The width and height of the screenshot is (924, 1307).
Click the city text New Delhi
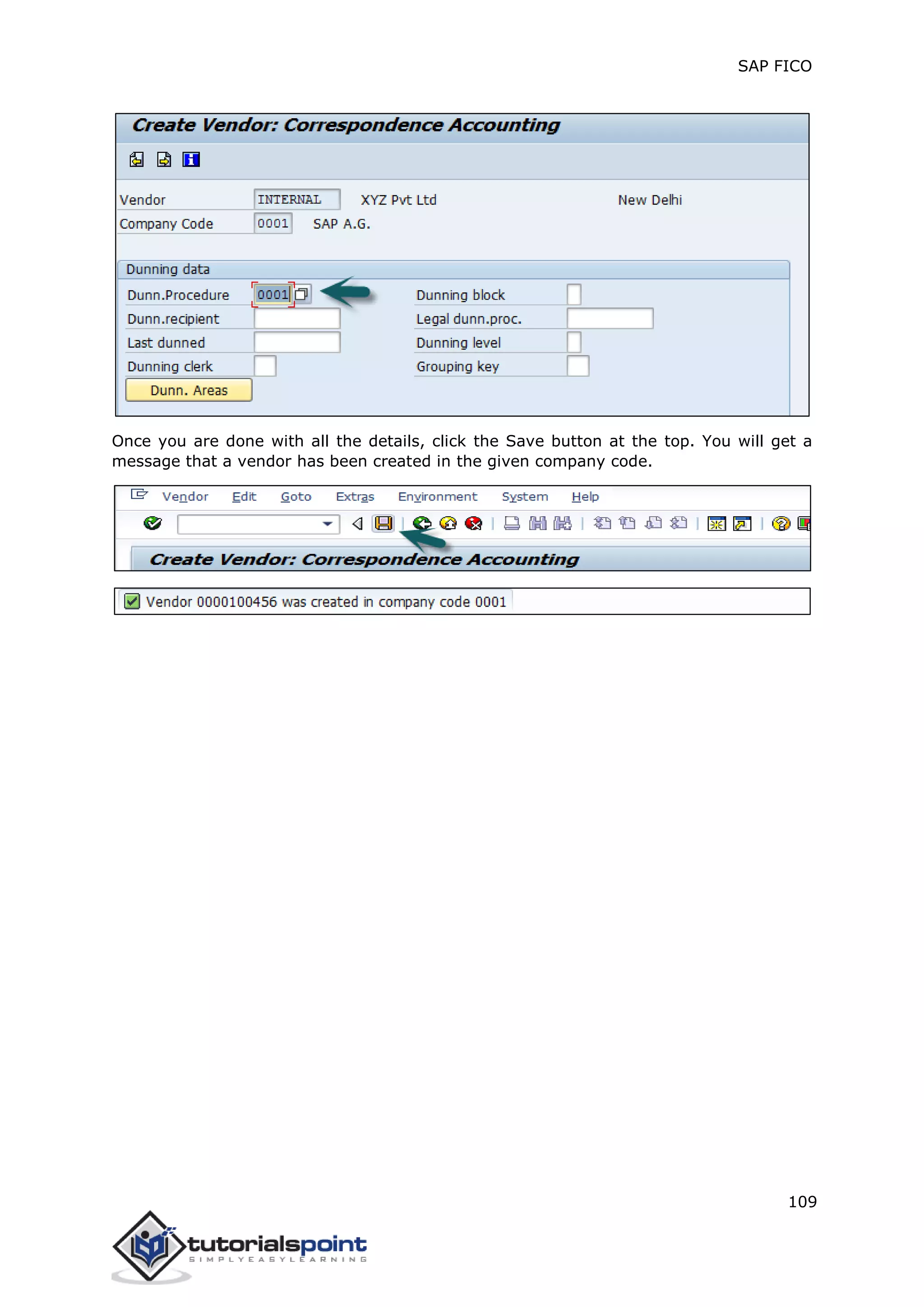(x=650, y=200)
